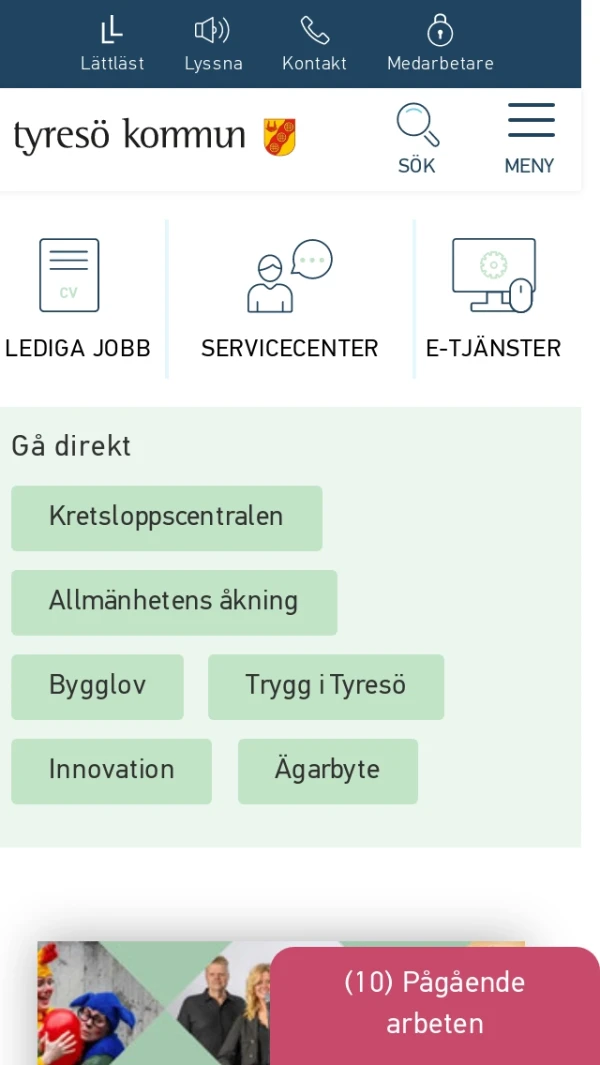Click the Kontakt phone icon

point(314,33)
